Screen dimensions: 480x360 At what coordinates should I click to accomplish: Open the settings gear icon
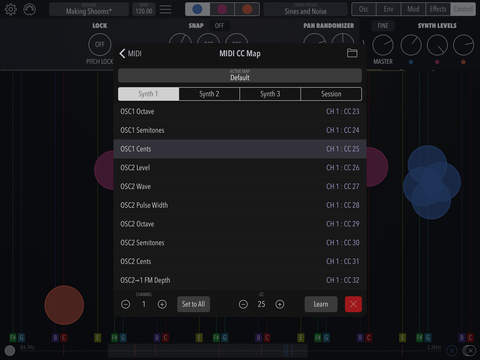click(11, 9)
